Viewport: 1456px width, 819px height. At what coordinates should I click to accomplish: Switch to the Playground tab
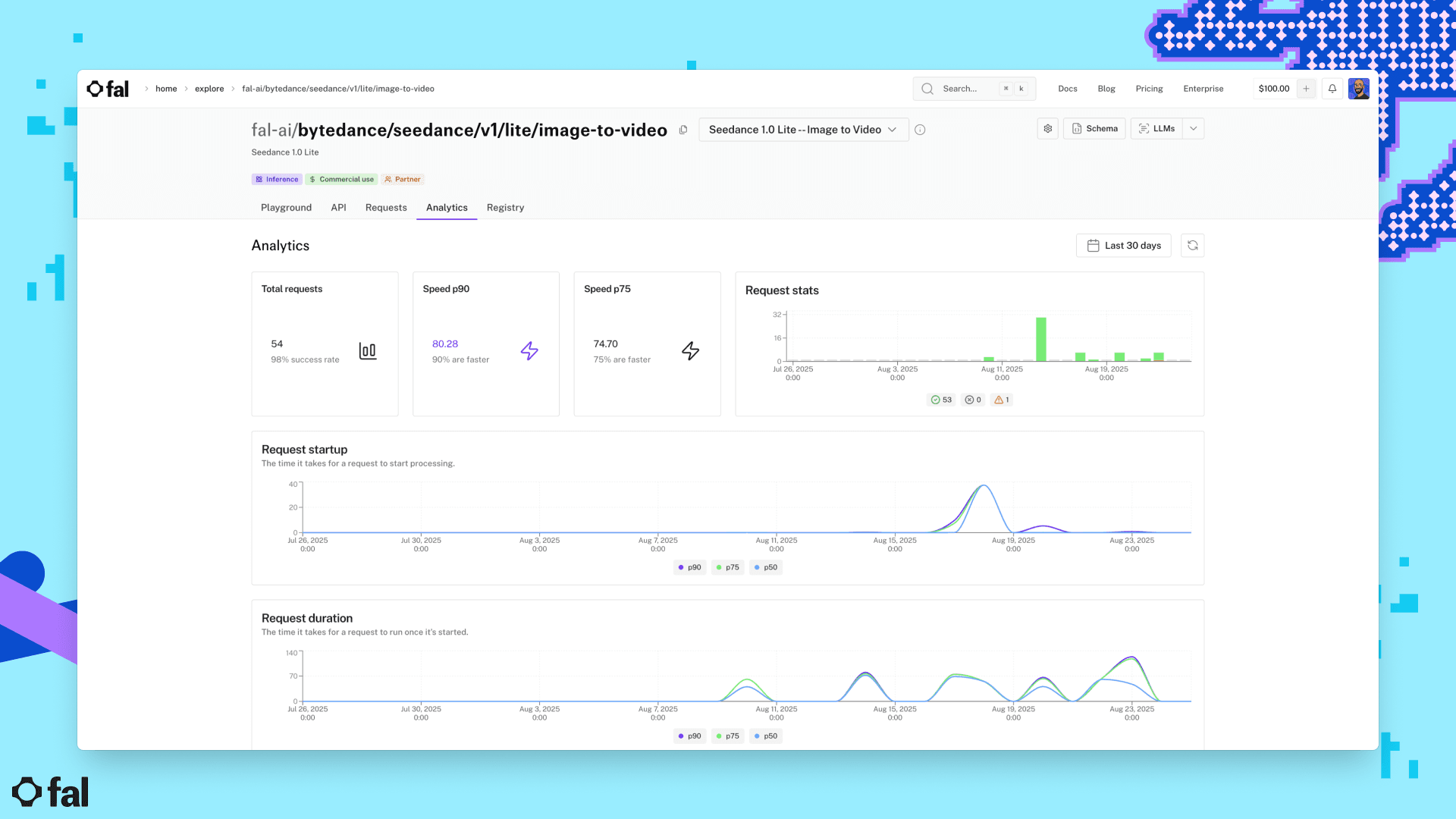click(x=286, y=208)
